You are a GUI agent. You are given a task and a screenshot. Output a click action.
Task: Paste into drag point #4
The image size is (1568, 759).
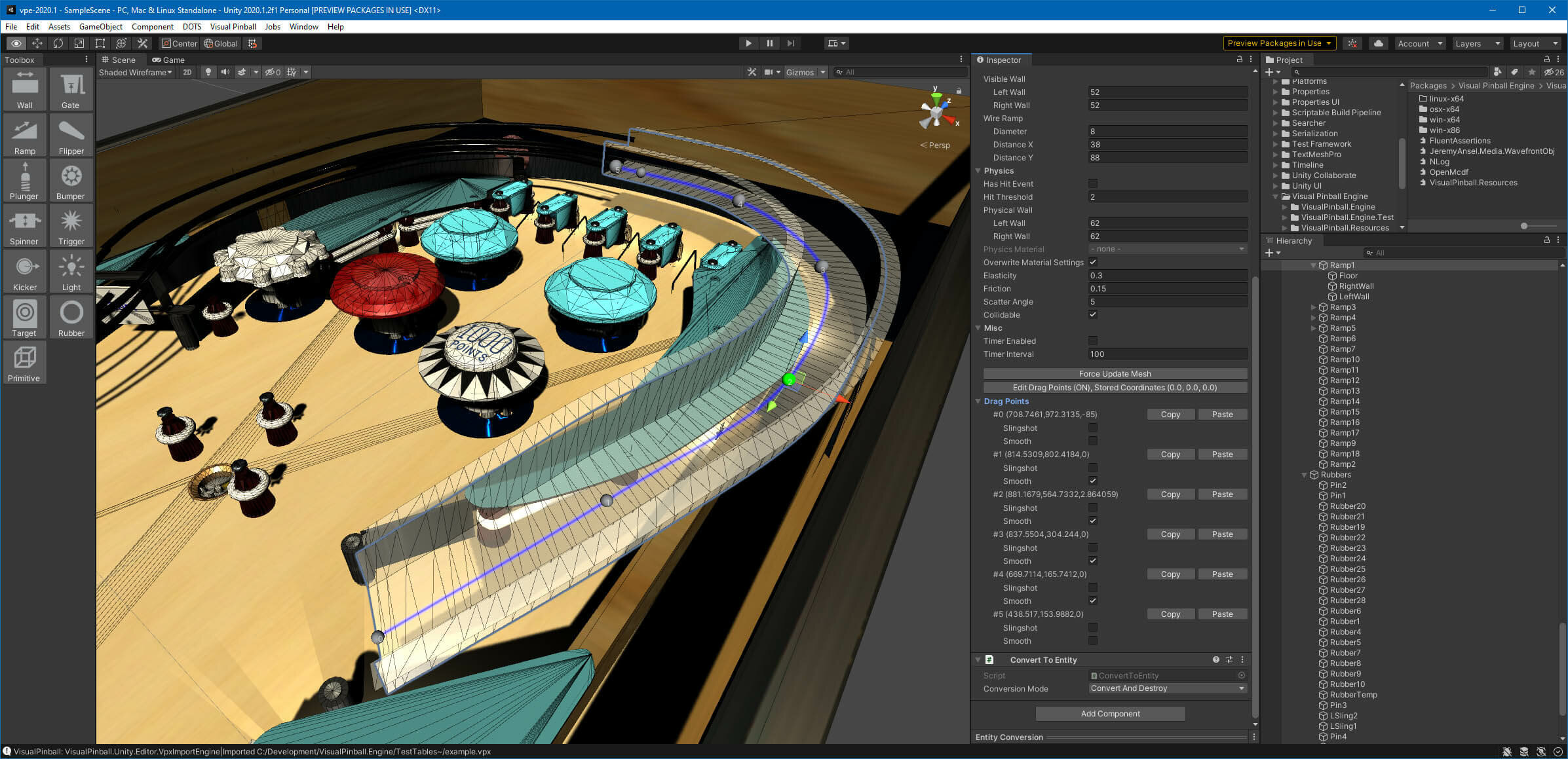[1222, 574]
